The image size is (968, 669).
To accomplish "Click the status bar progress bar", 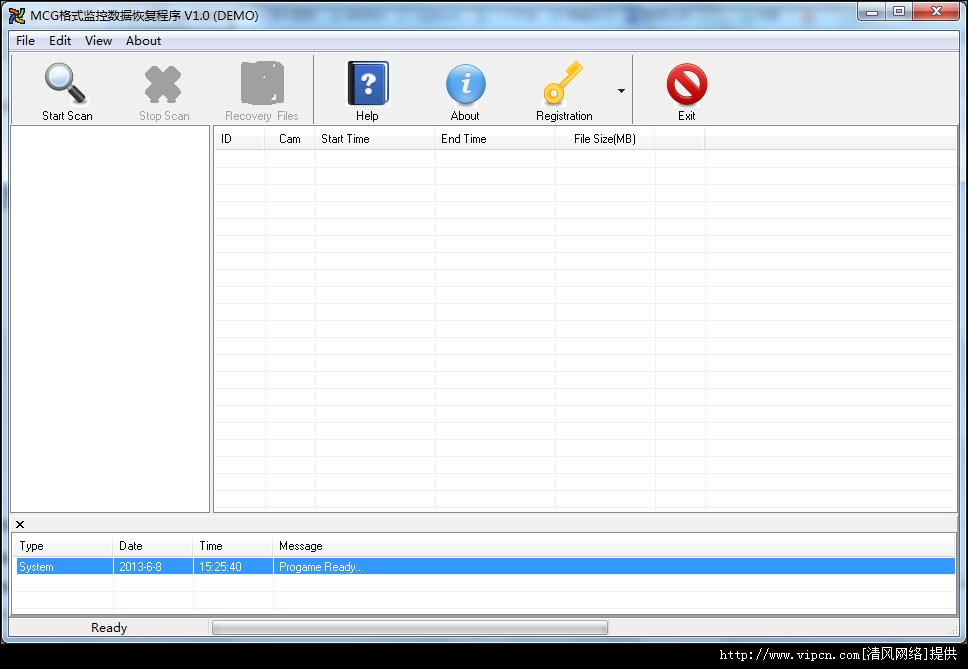I will (x=410, y=628).
